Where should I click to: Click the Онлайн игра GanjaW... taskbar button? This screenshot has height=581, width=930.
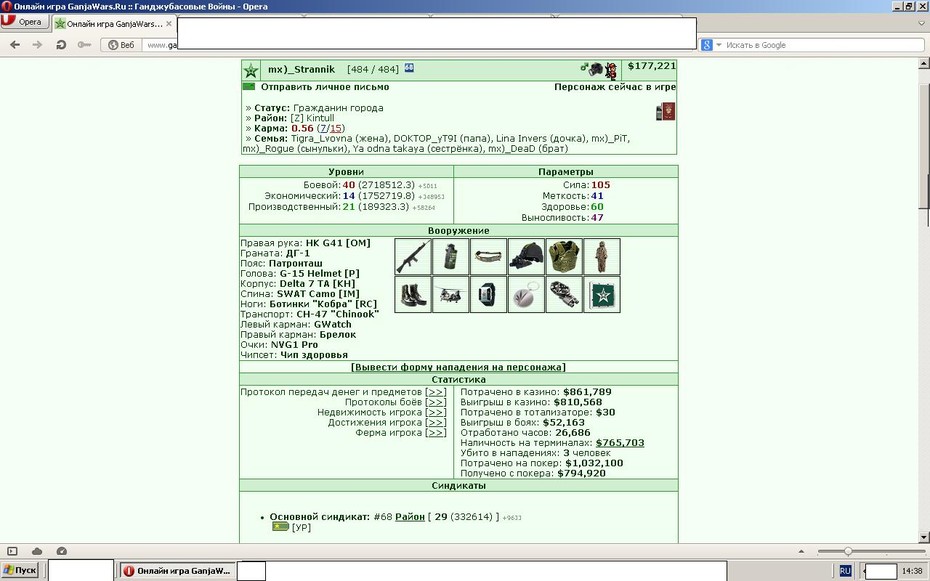click(178, 570)
